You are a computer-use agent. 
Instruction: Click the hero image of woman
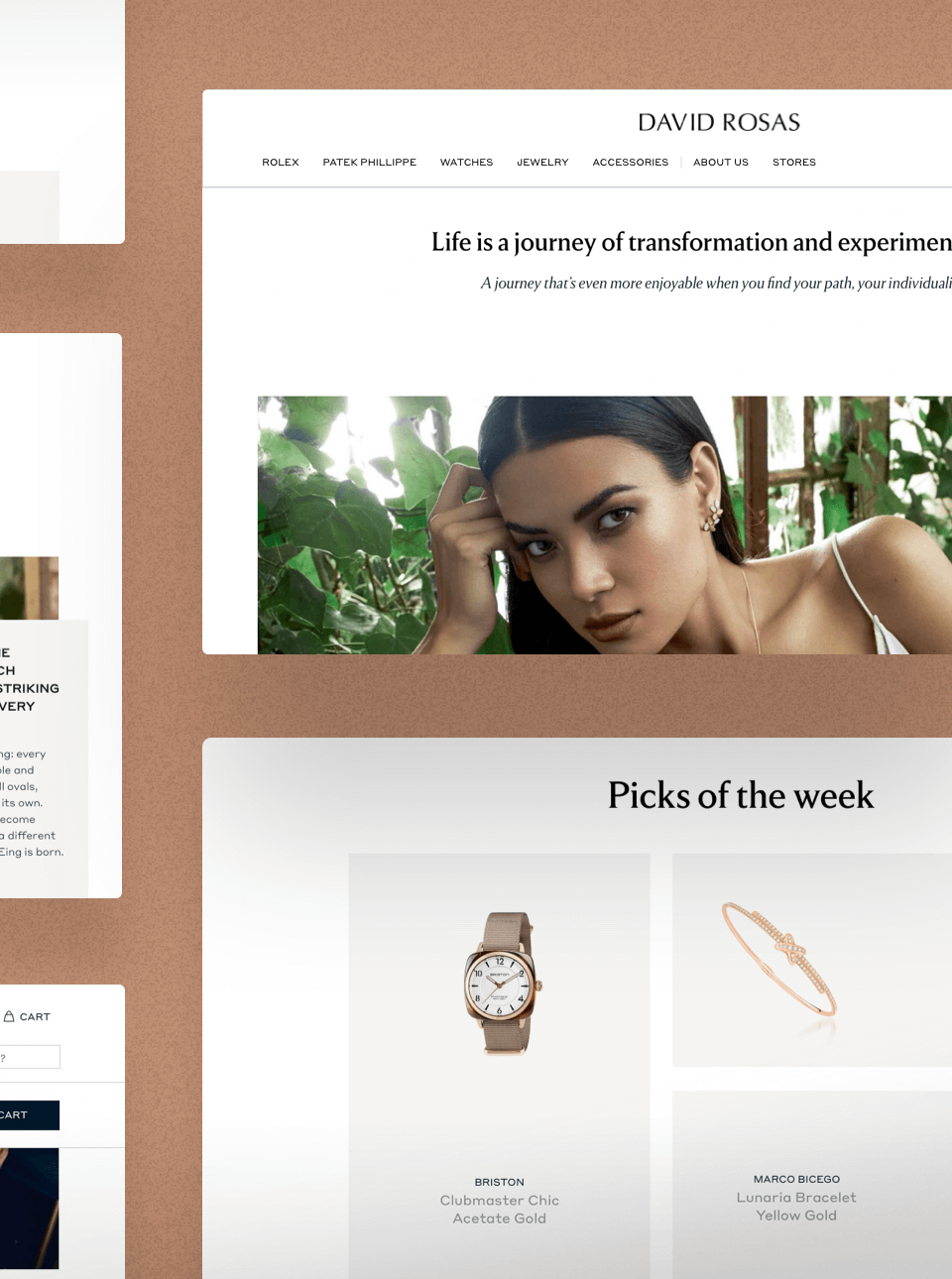pos(605,525)
